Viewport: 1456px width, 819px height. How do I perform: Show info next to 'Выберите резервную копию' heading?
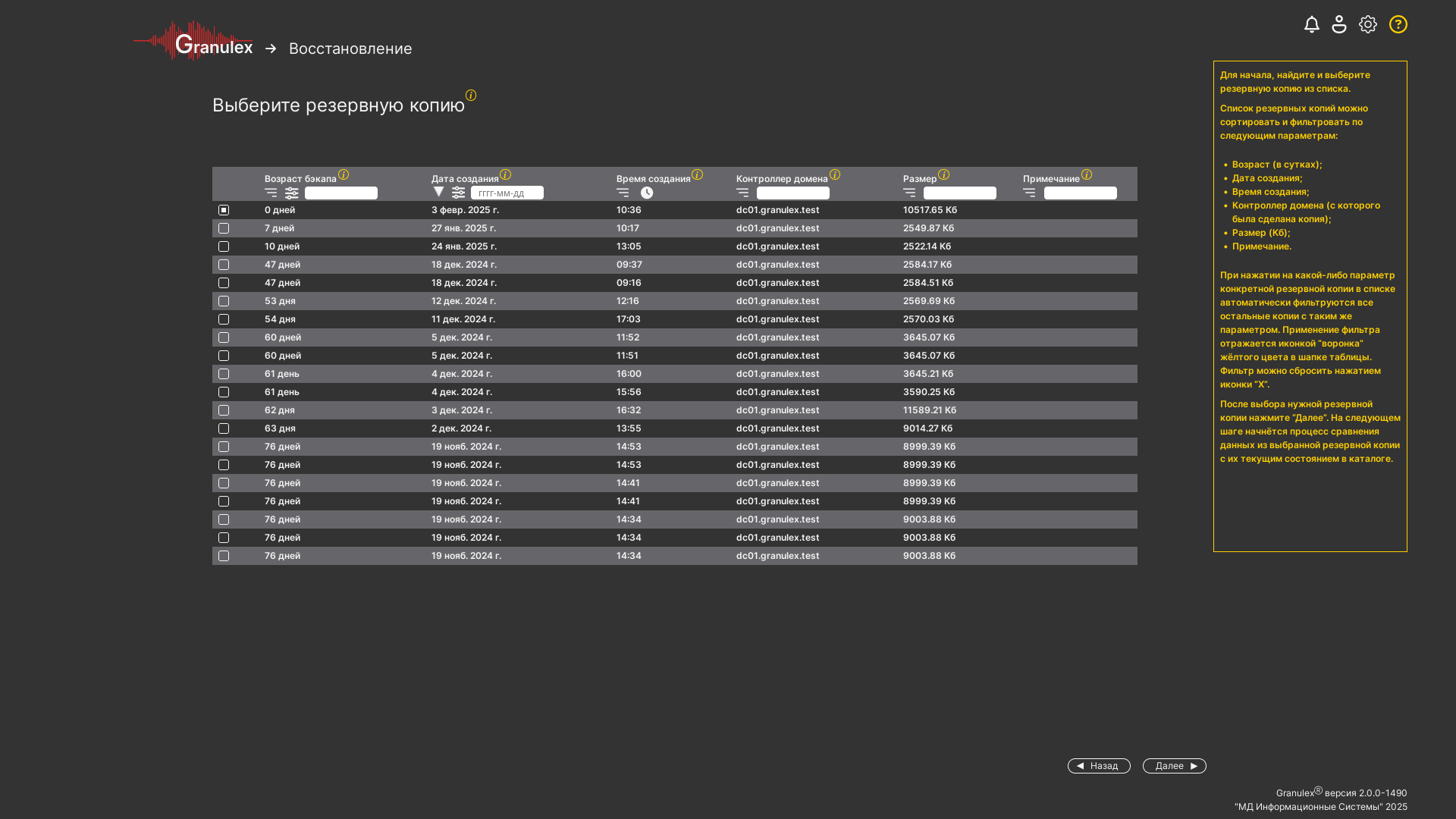pos(471,95)
